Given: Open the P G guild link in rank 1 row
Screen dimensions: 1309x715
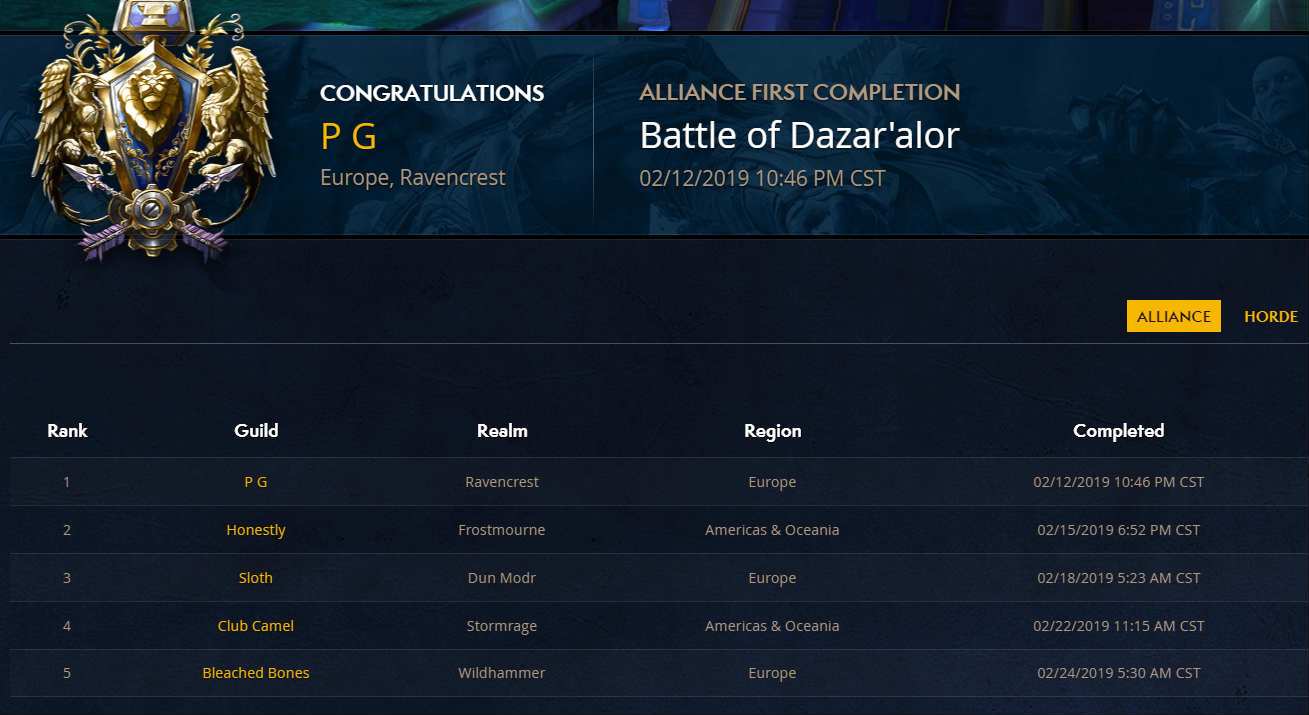Looking at the screenshot, I should [256, 482].
